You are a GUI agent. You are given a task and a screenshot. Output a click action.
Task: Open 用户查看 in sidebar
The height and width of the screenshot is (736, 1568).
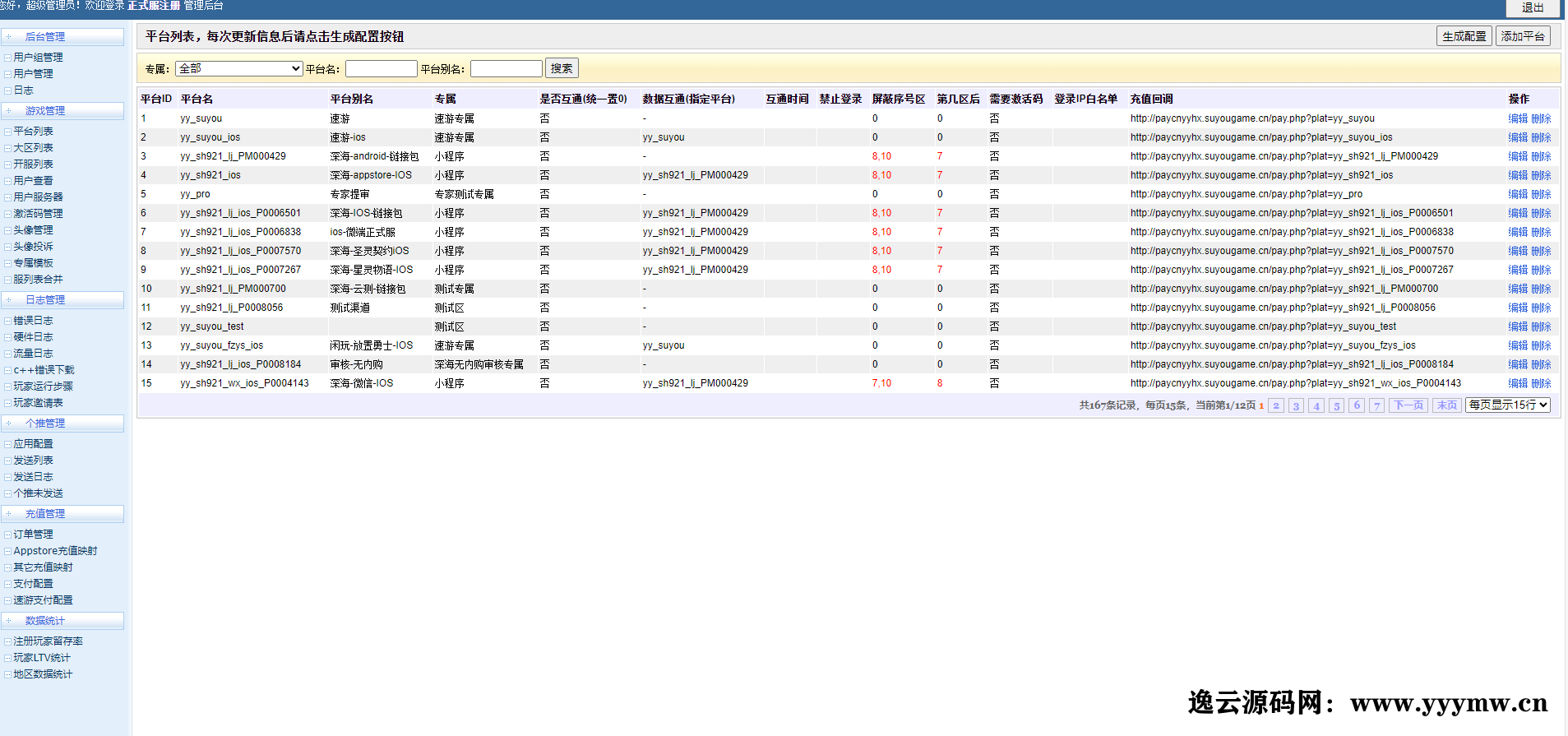click(x=33, y=181)
